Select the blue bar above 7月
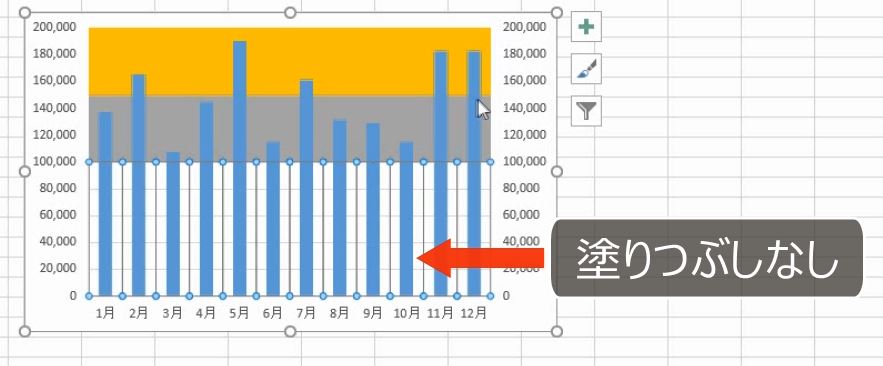The width and height of the screenshot is (883, 366). (x=306, y=188)
